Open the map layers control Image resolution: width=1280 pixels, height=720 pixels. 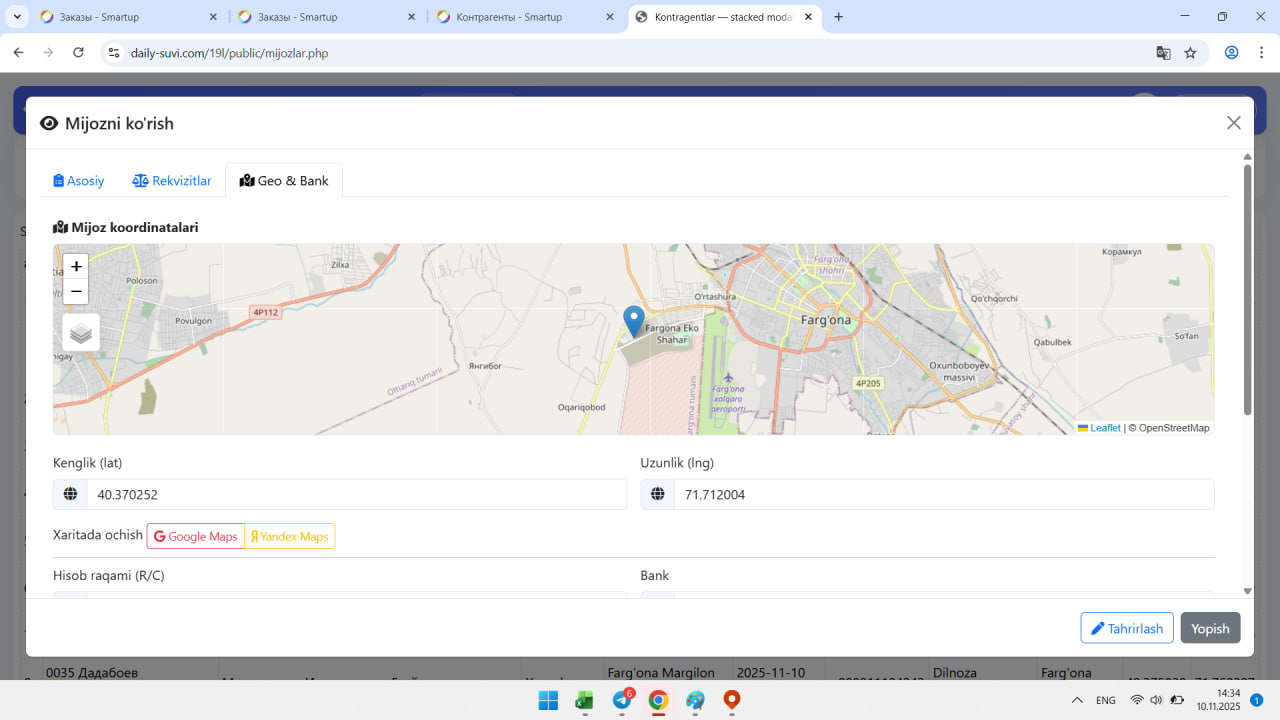[81, 333]
